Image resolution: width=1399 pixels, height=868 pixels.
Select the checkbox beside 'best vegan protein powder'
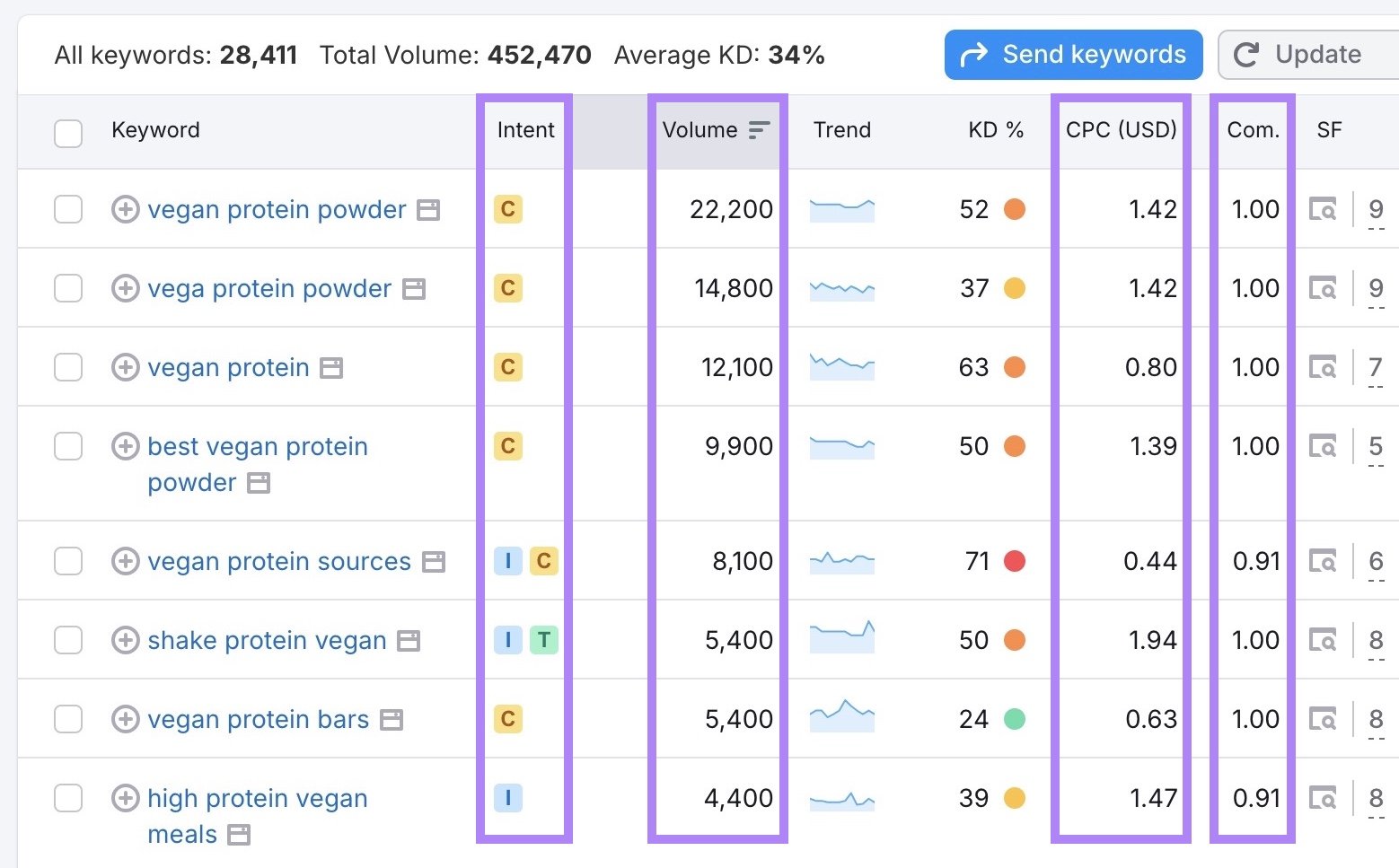(68, 446)
